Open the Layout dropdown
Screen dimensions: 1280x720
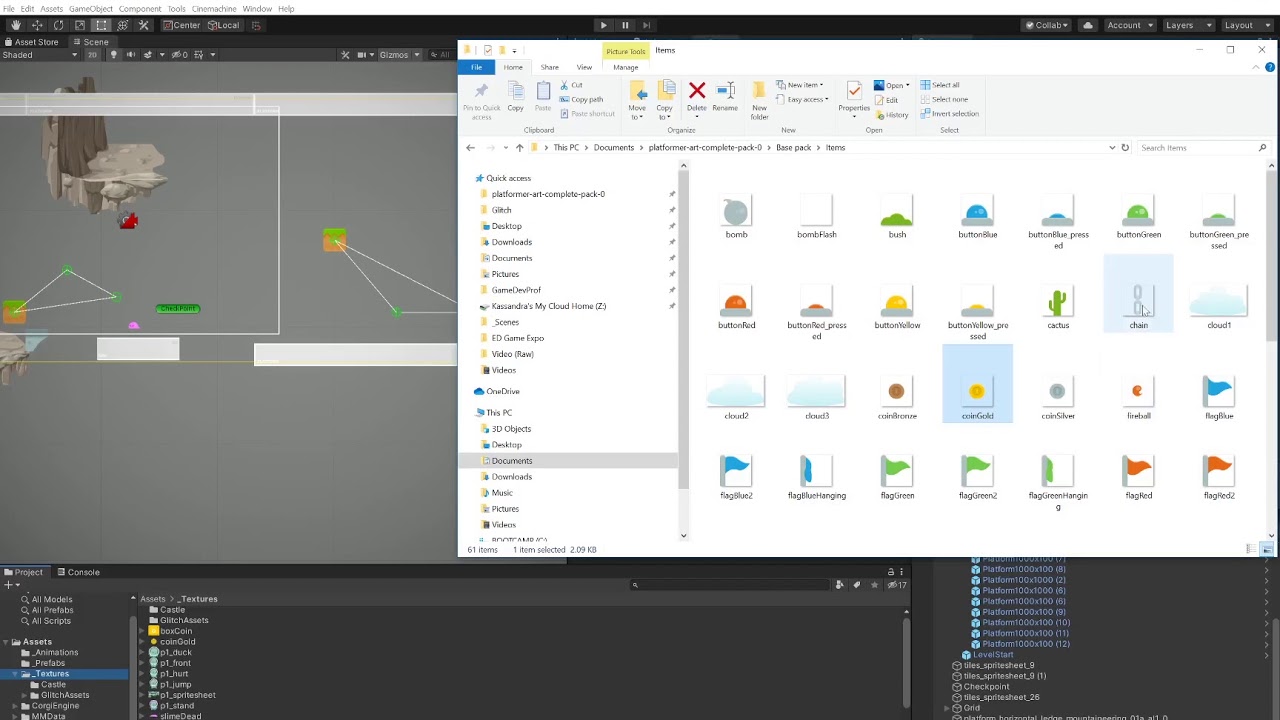coord(1246,25)
